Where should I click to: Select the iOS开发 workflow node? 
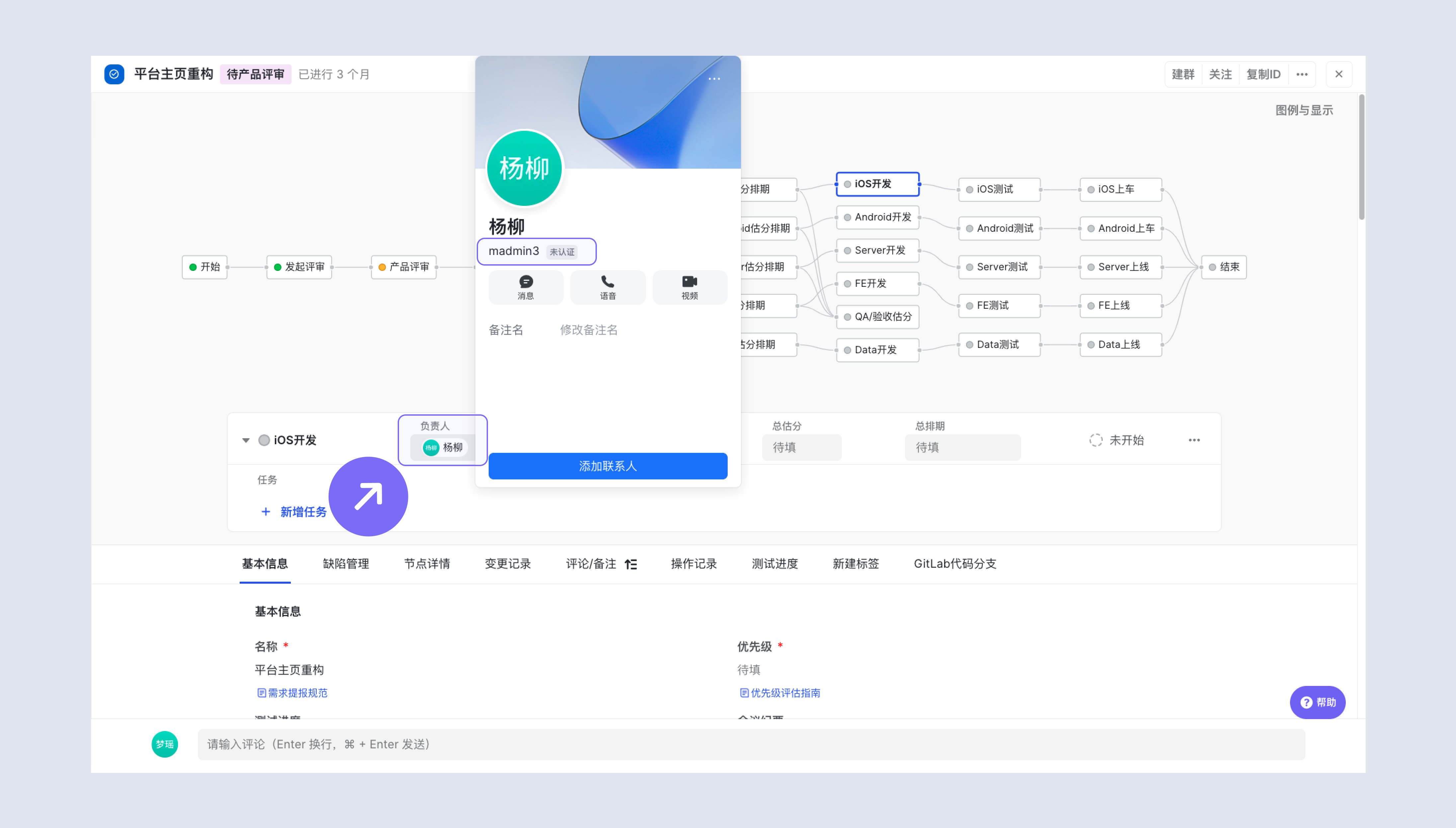(x=878, y=184)
